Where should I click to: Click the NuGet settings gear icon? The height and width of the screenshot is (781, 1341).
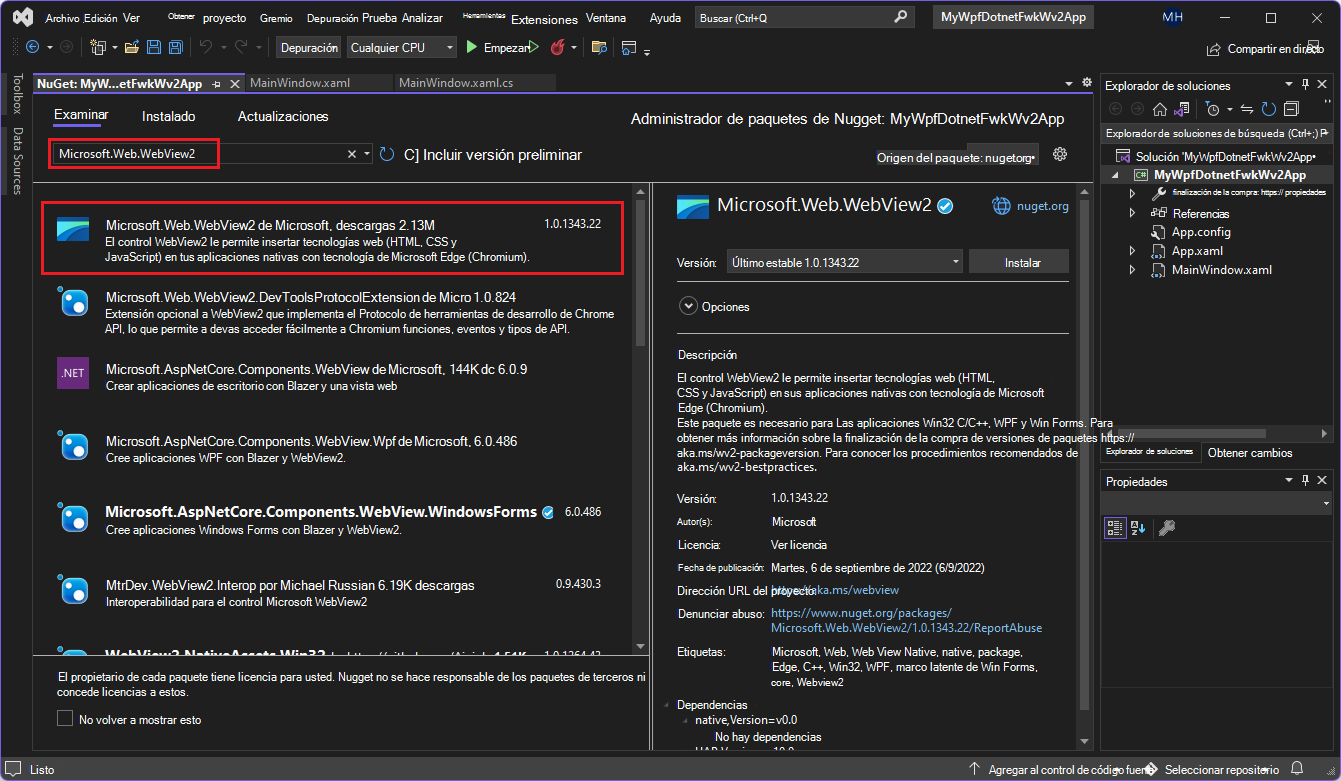tap(1060, 154)
